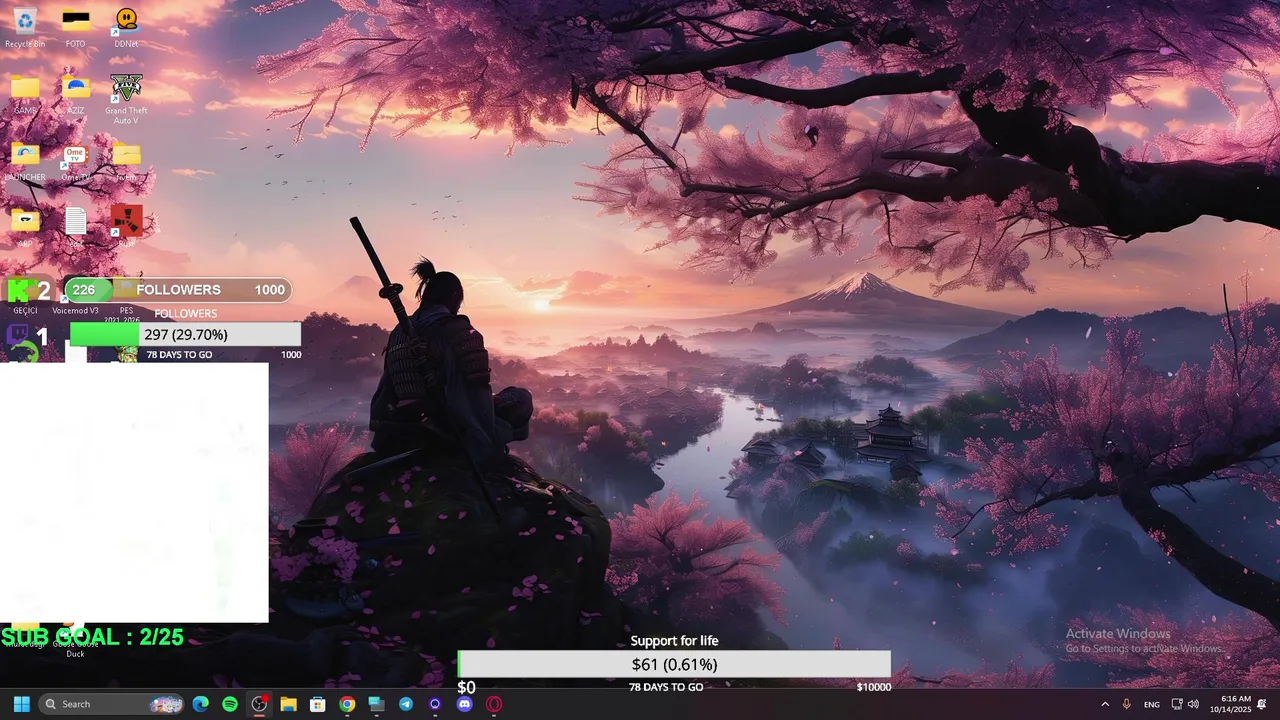Image resolution: width=1280 pixels, height=720 pixels.
Task: Click the $61 (0.61%) support bar
Action: (674, 664)
